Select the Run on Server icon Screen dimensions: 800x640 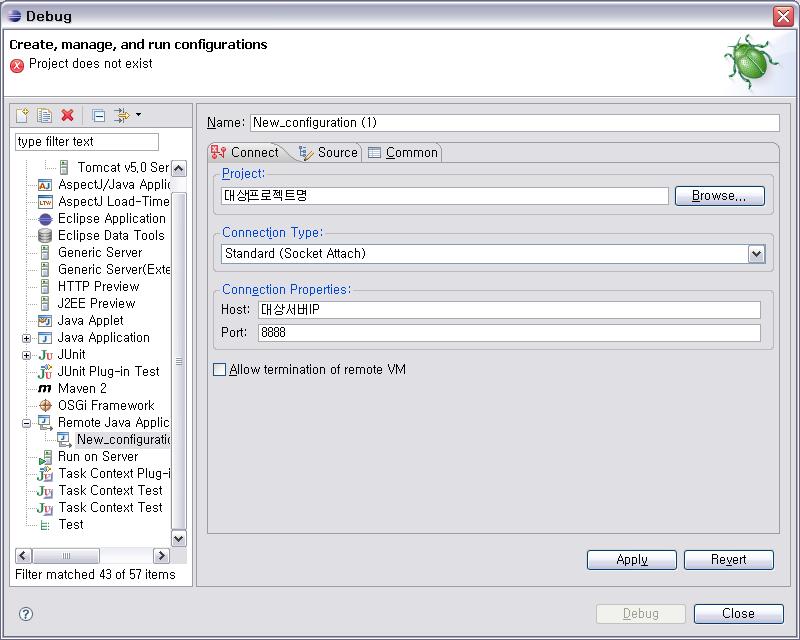click(x=45, y=457)
